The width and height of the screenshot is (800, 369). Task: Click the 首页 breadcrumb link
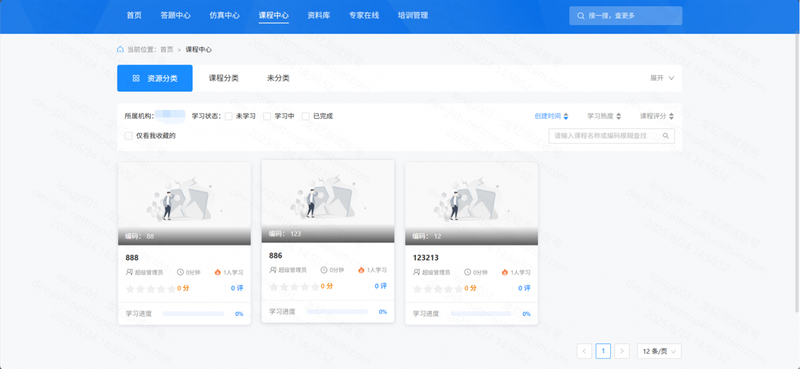pos(167,50)
